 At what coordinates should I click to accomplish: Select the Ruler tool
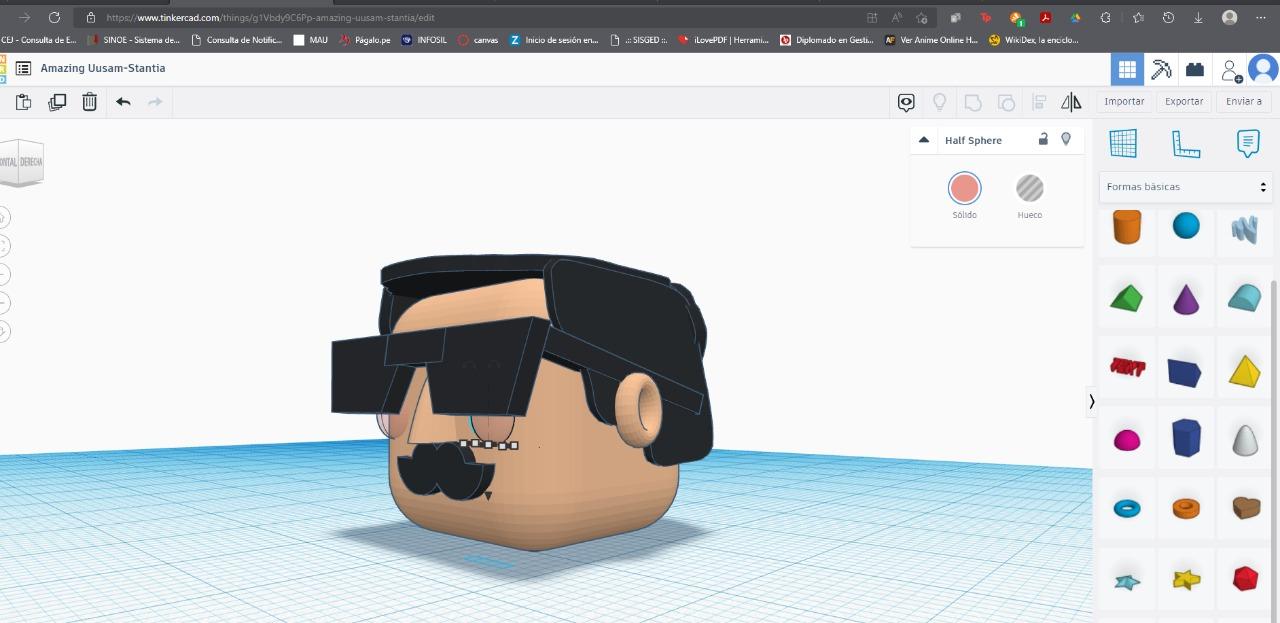tap(1186, 144)
